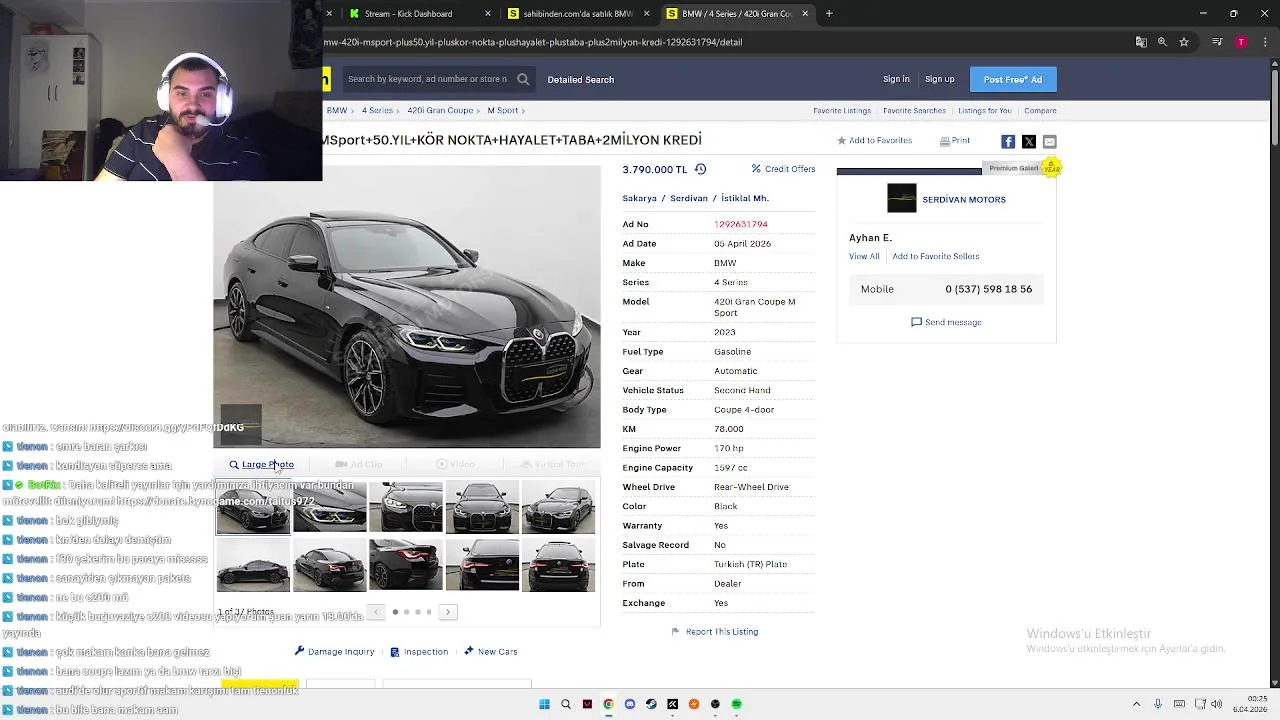Image resolution: width=1280 pixels, height=720 pixels.
Task: Select side profile car thumbnail
Action: [253, 565]
